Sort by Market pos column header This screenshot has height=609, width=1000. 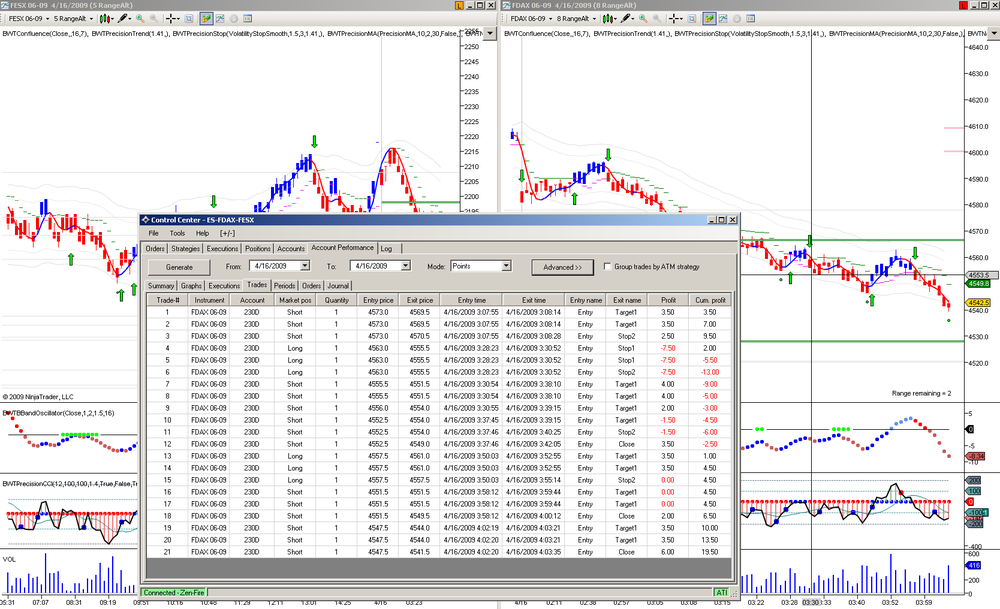click(295, 300)
